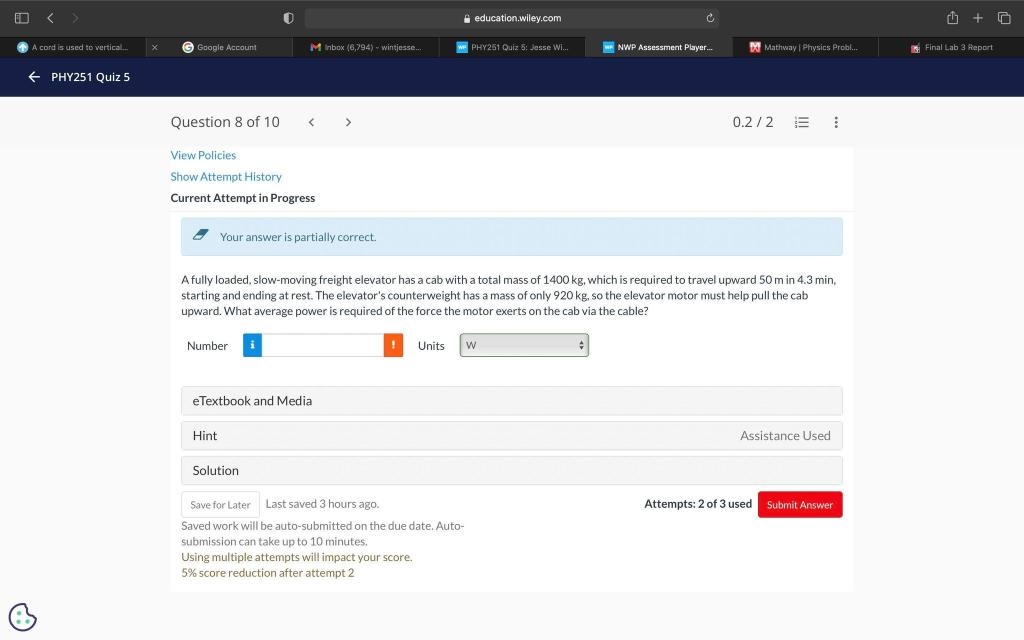Click the eraser icon in partially correct banner

(200, 235)
